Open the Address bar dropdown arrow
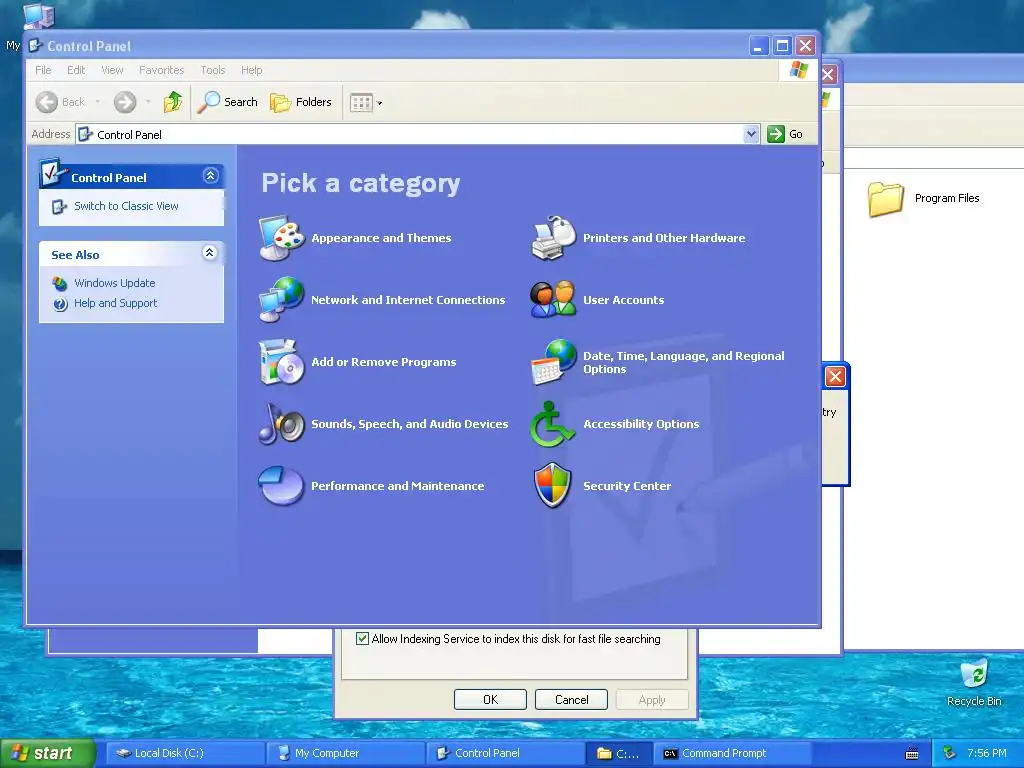The height and width of the screenshot is (768, 1024). [x=751, y=134]
